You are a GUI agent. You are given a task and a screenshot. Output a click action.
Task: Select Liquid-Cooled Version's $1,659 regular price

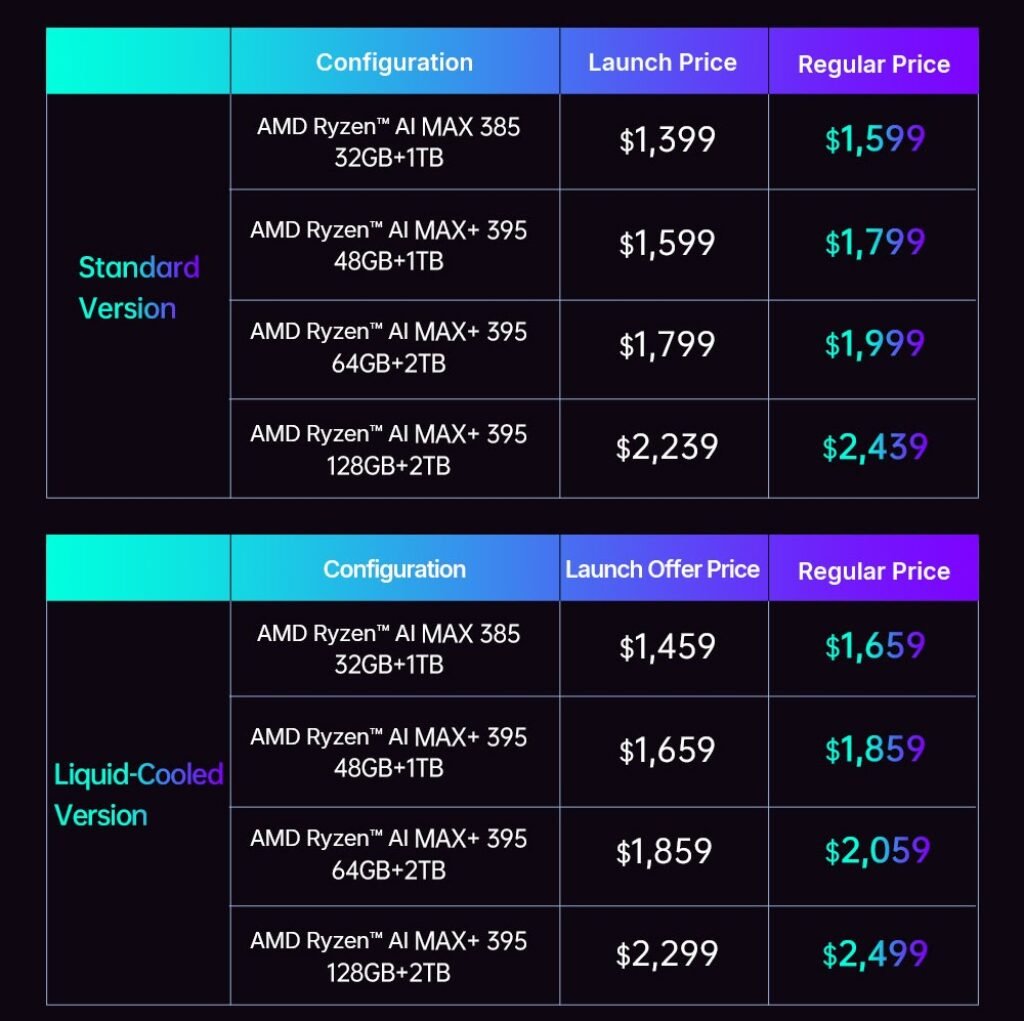875,646
